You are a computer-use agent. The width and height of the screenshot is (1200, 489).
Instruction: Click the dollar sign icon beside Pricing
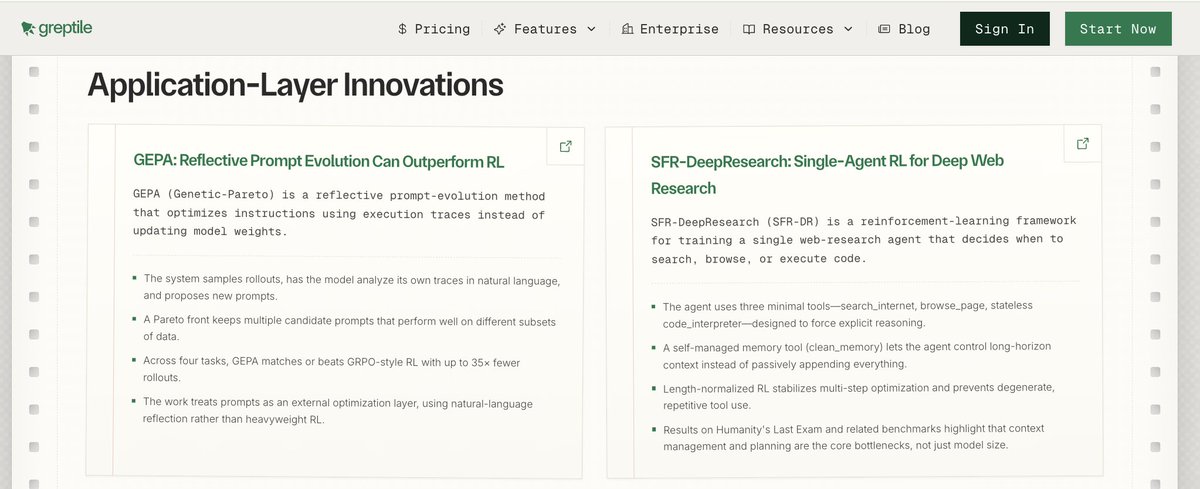[402, 29]
